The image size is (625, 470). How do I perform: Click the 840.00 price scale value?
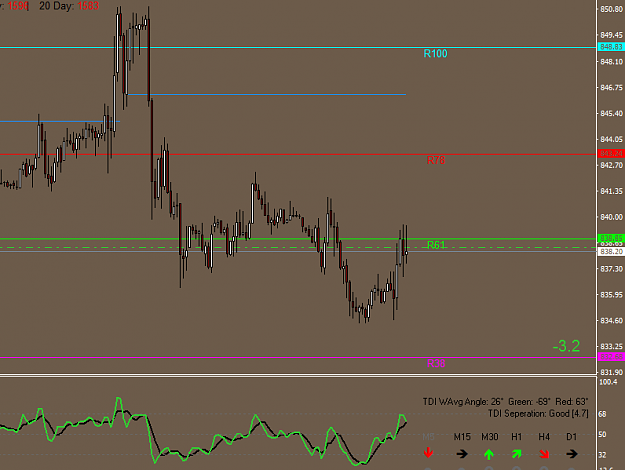pyautogui.click(x=611, y=217)
